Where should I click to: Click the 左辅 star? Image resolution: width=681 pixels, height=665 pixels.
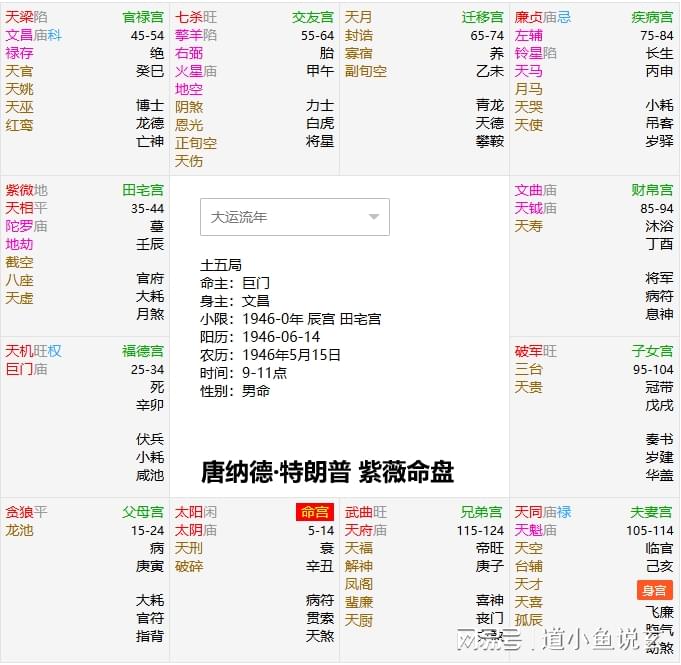click(529, 35)
